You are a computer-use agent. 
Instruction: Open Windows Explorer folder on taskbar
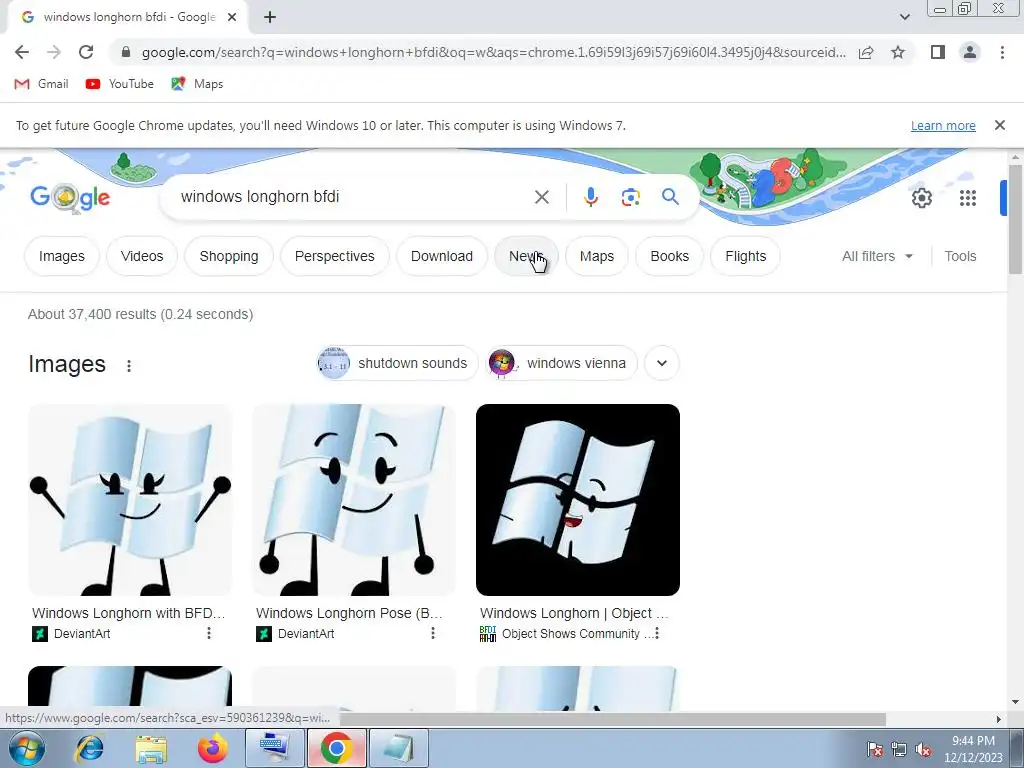[x=152, y=749]
